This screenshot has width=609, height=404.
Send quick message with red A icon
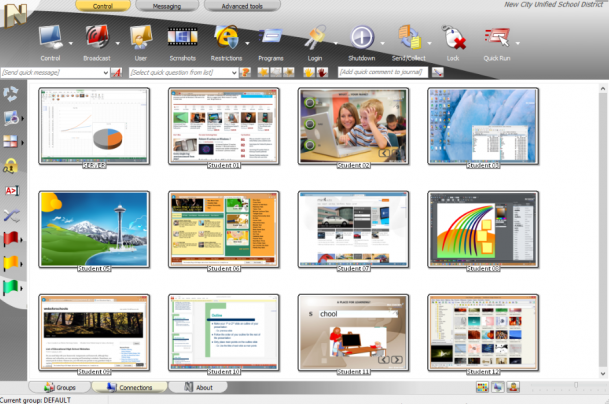tap(116, 72)
